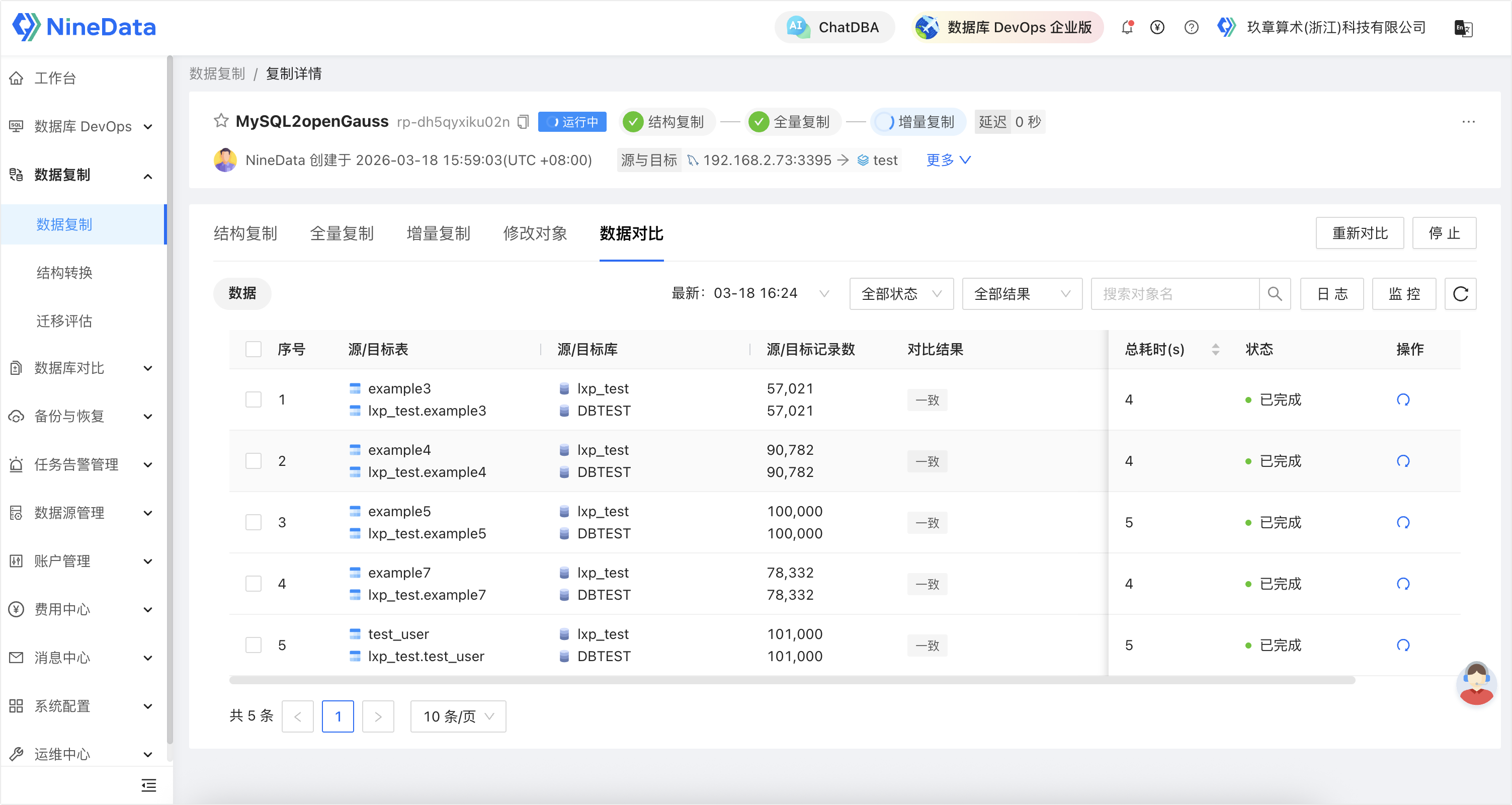The height and width of the screenshot is (805, 1512).
Task: Select the 数据 pill filter
Action: tap(242, 293)
